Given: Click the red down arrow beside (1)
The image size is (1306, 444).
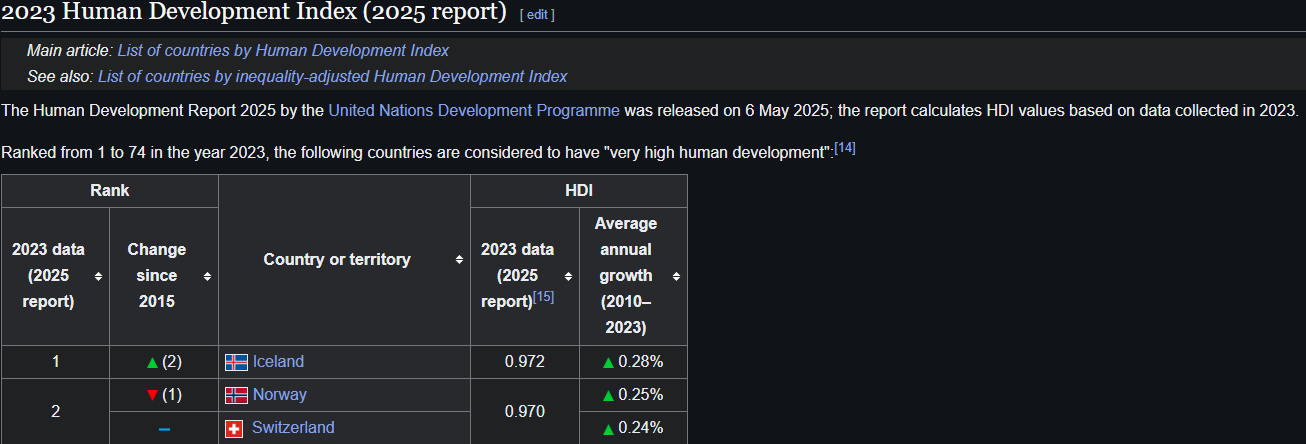Looking at the screenshot, I should click(152, 395).
